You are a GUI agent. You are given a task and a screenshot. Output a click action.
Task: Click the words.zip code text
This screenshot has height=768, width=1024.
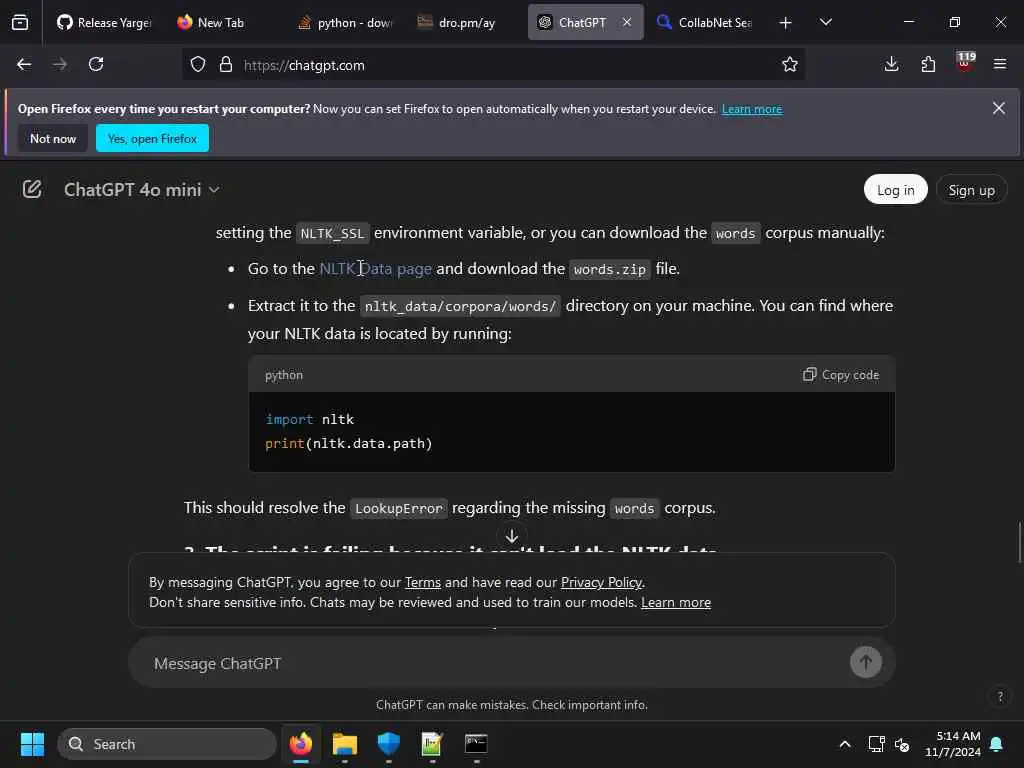pos(609,269)
